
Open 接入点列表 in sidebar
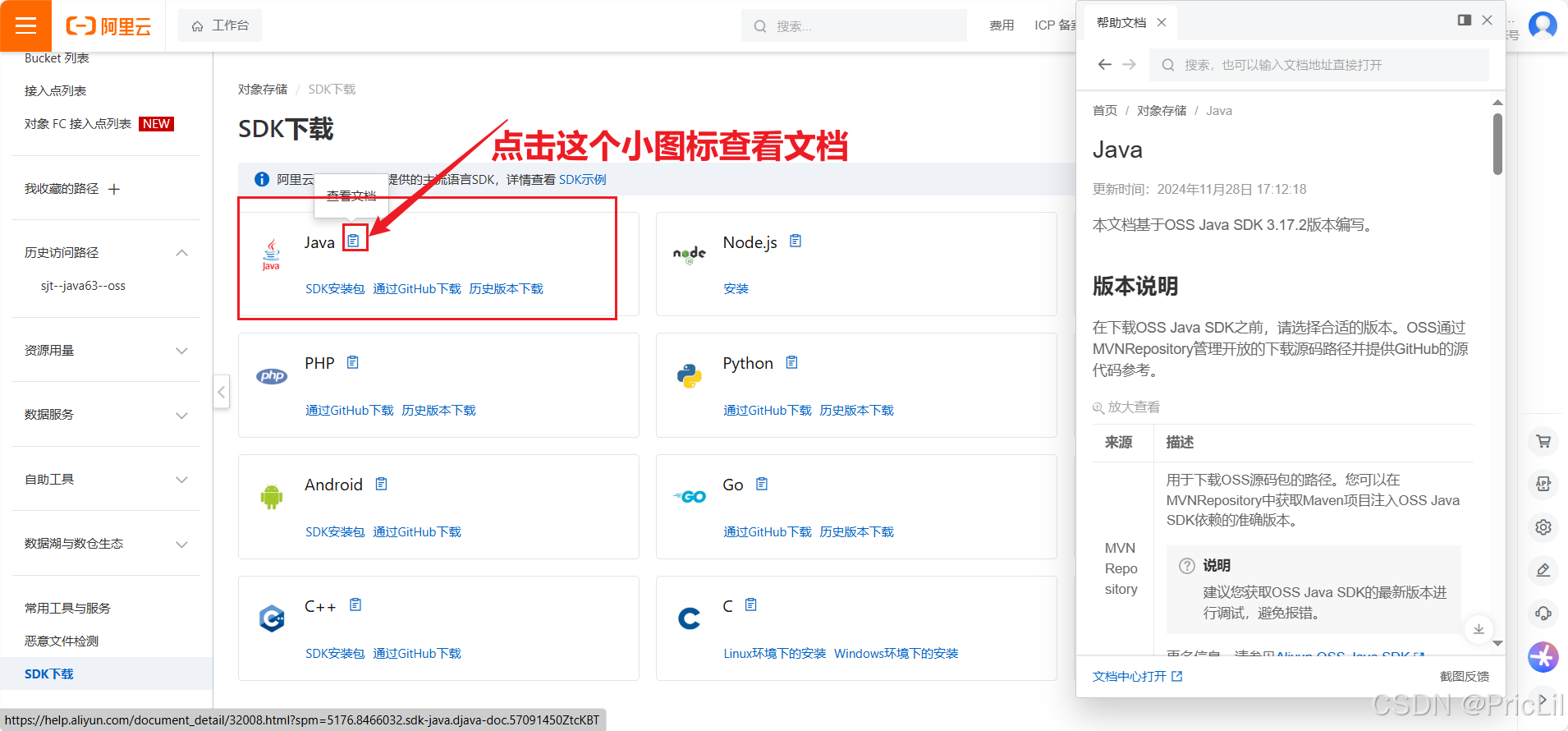point(55,91)
